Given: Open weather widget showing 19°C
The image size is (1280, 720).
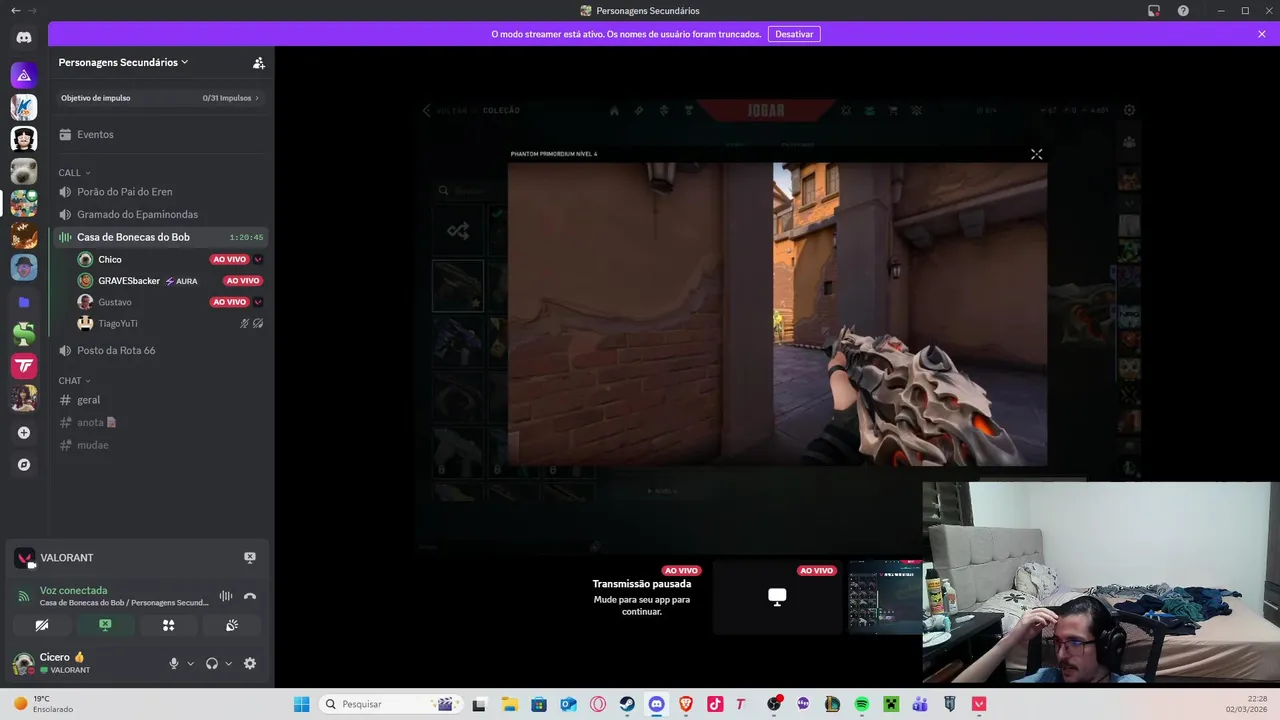Looking at the screenshot, I should 45,704.
